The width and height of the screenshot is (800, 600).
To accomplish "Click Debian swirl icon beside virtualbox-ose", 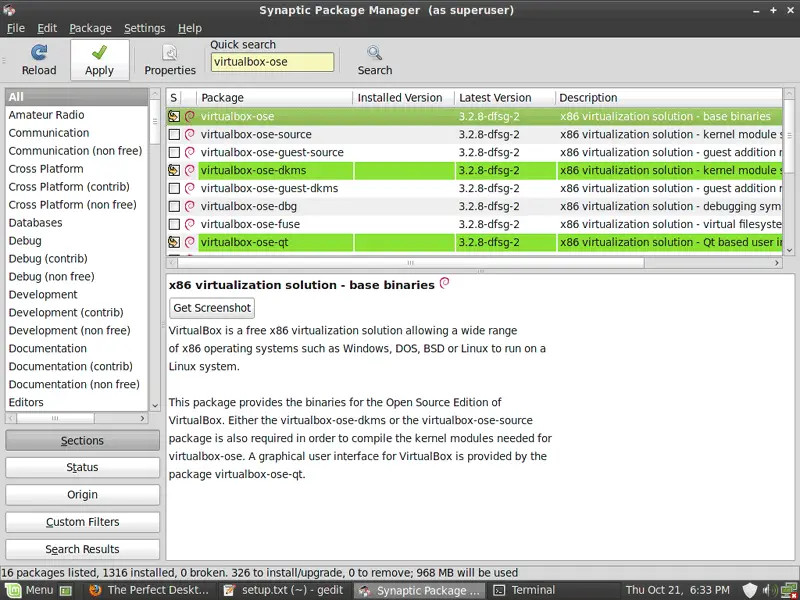I will 189,116.
